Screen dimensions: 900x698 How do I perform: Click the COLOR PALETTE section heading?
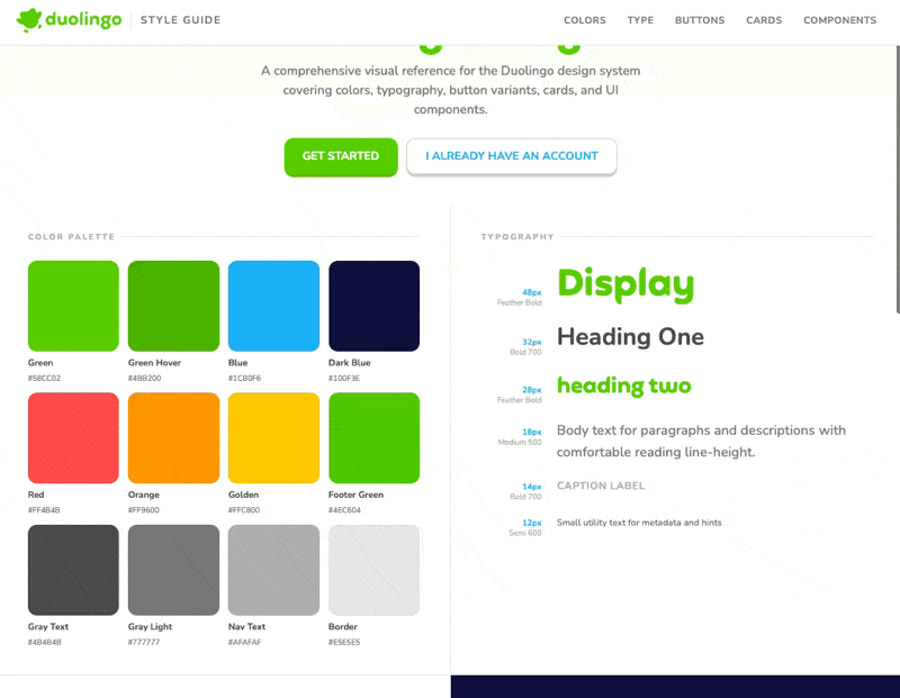pyautogui.click(x=71, y=236)
